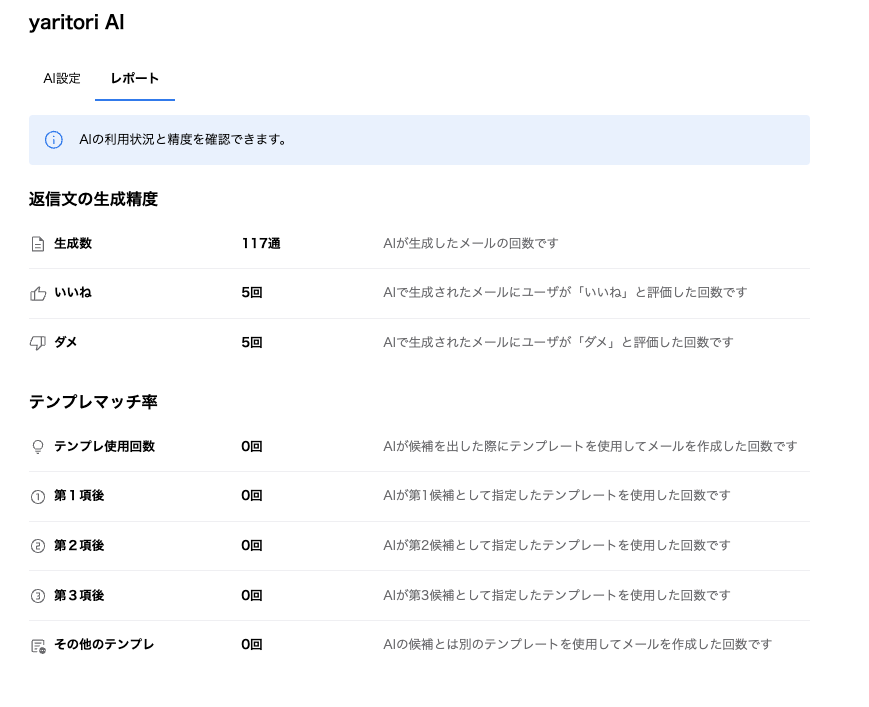The width and height of the screenshot is (869, 707).
Task: Click the info icon in the blue banner
Action: tap(54, 140)
